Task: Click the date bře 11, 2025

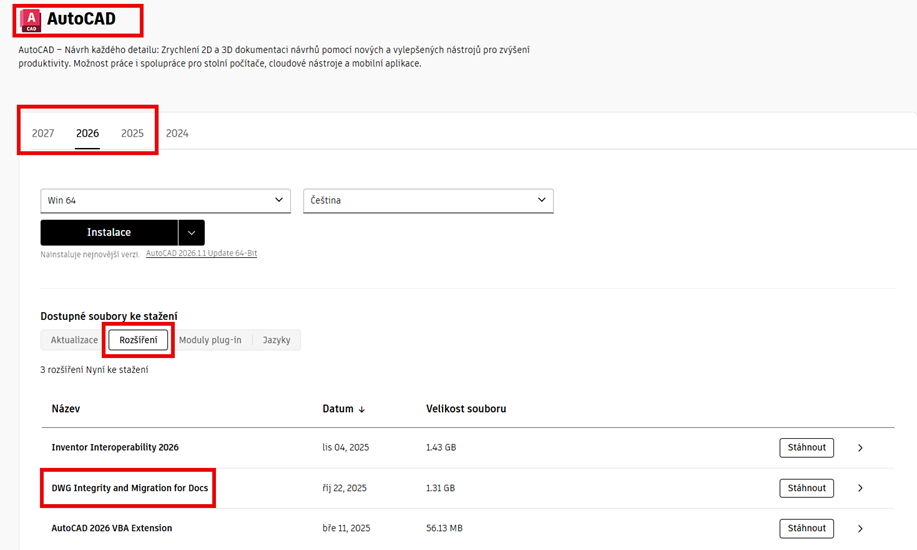Action: point(346,528)
